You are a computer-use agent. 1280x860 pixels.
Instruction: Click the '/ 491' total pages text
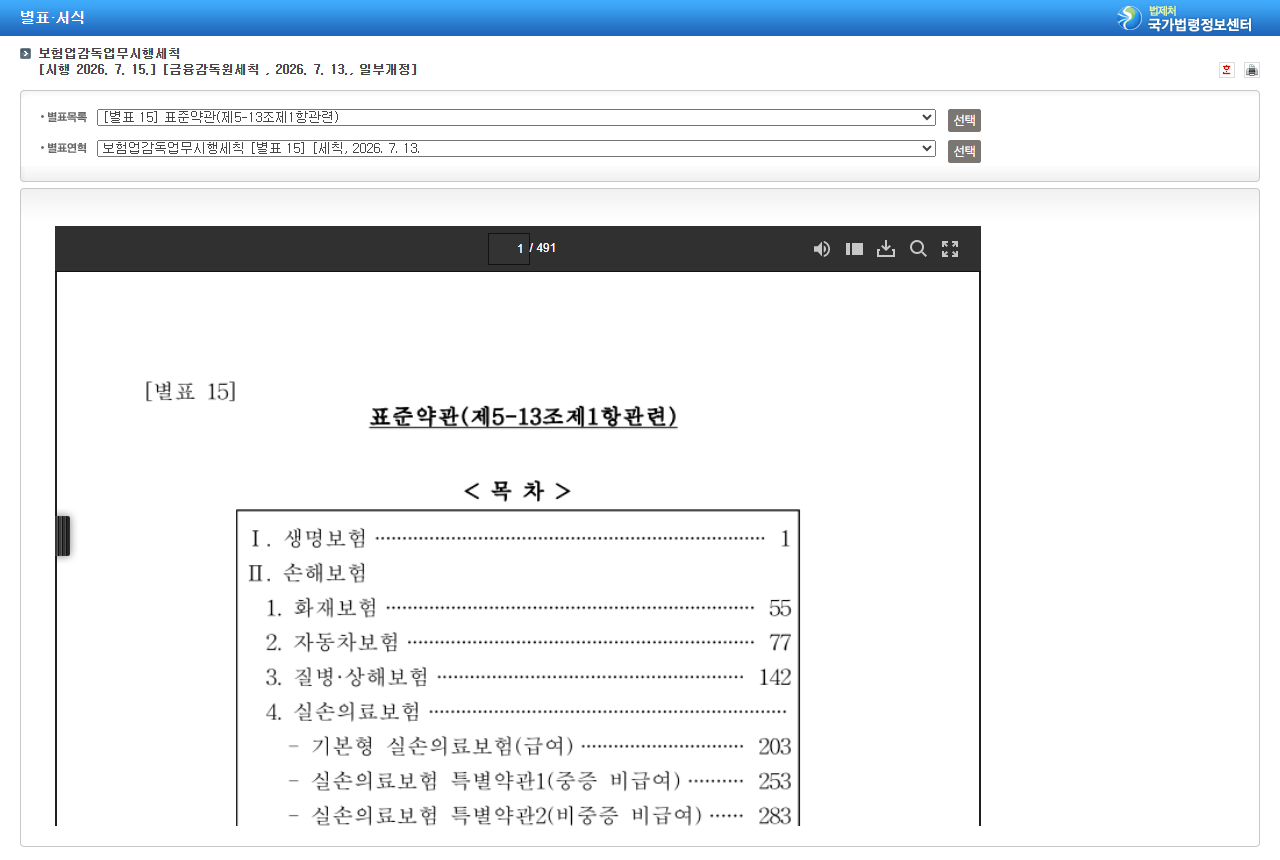click(543, 248)
